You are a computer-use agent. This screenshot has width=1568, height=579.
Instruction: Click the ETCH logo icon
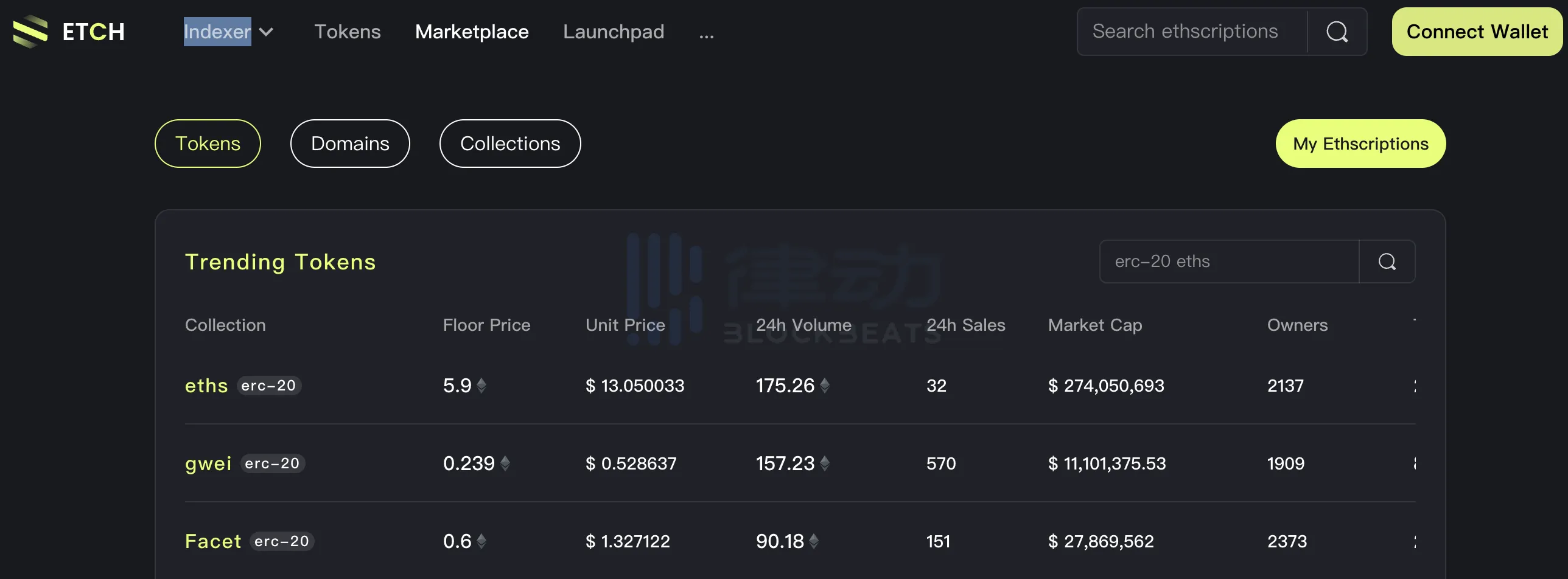coord(30,32)
